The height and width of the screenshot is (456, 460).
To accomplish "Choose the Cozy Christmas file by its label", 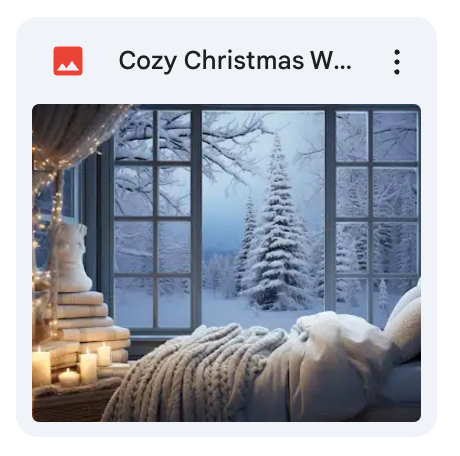I will click(235, 61).
